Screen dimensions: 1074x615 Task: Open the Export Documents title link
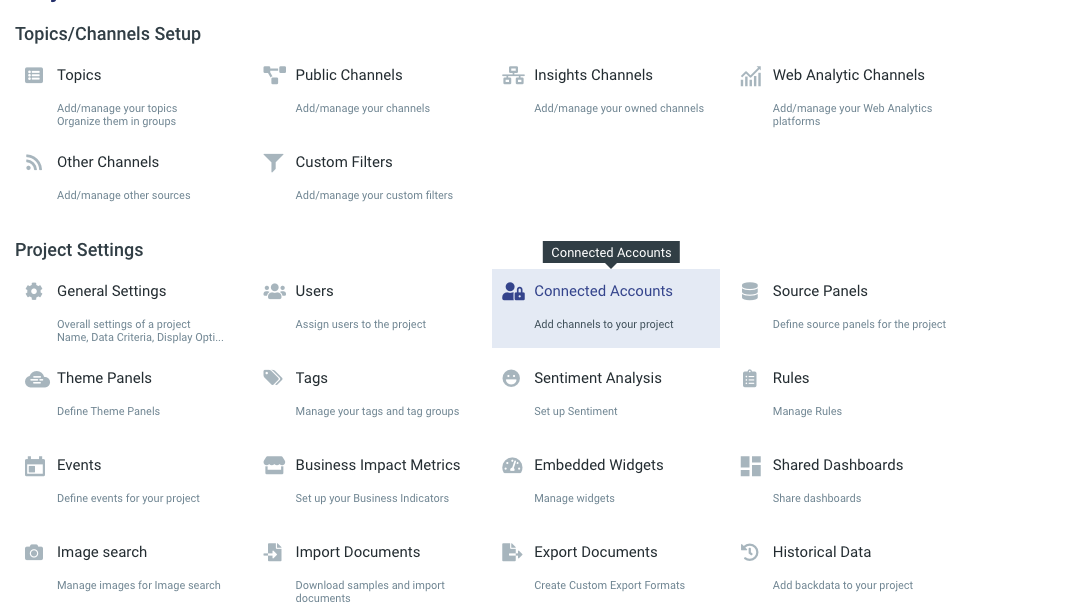[x=596, y=552]
